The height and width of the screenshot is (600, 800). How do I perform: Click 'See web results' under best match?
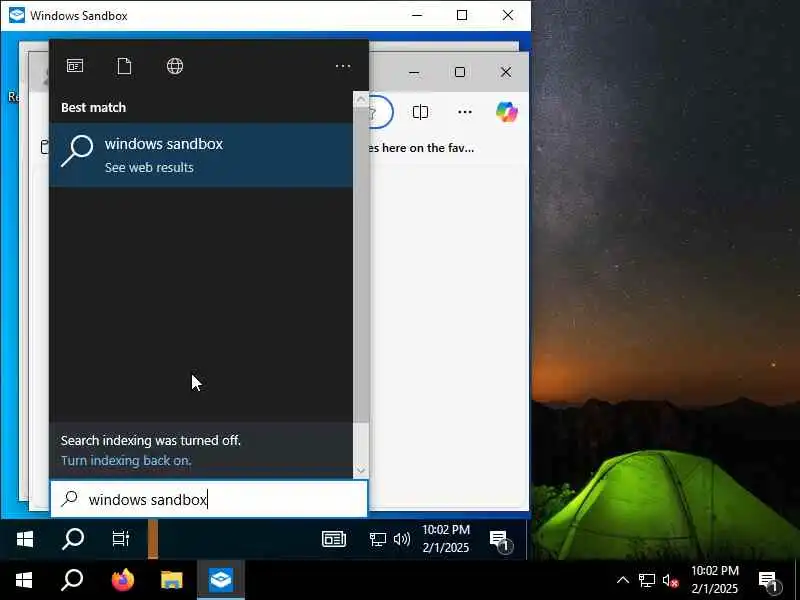(x=149, y=167)
